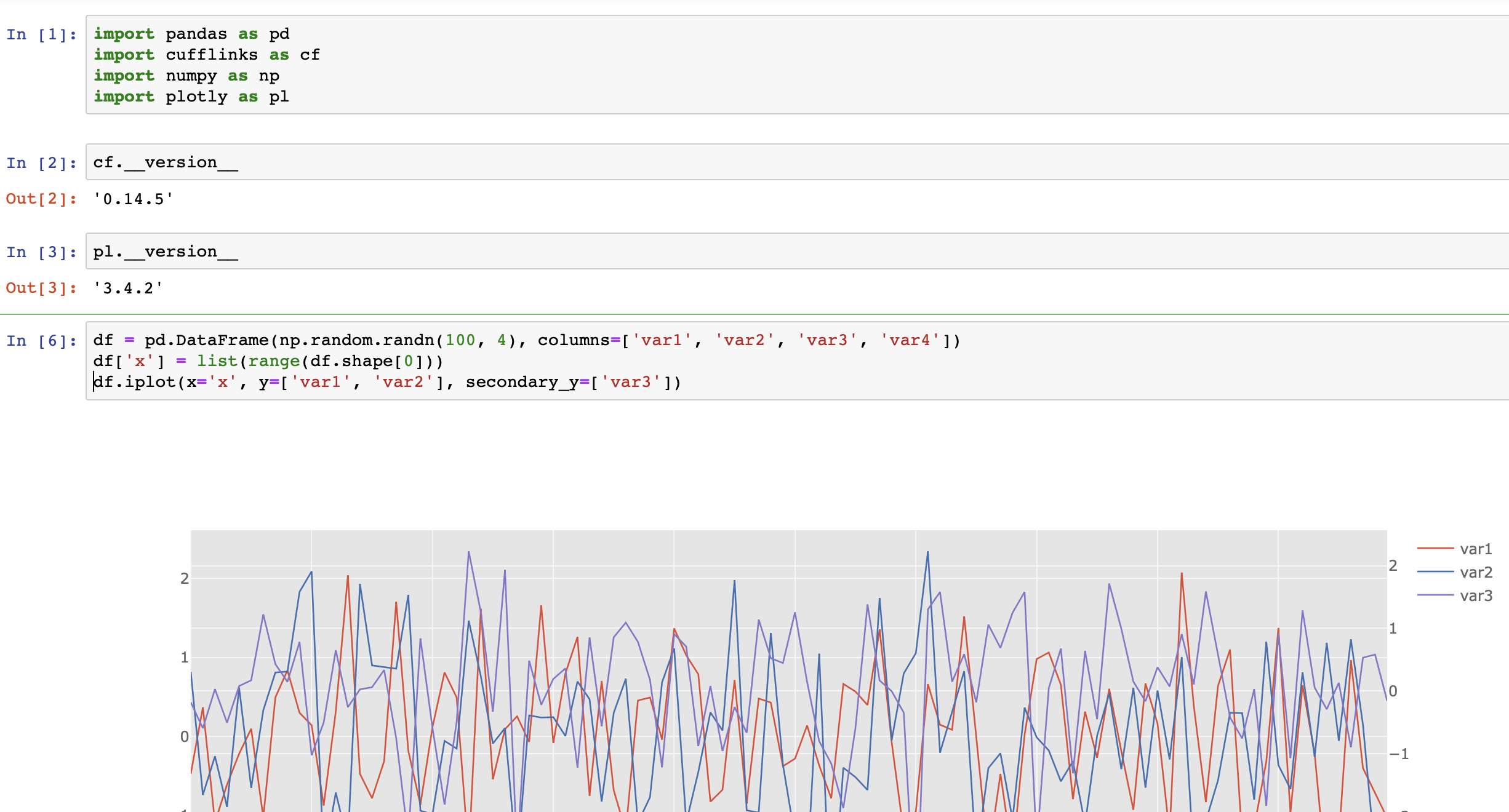
Task: Click inside the line chart plot area
Action: [789, 671]
